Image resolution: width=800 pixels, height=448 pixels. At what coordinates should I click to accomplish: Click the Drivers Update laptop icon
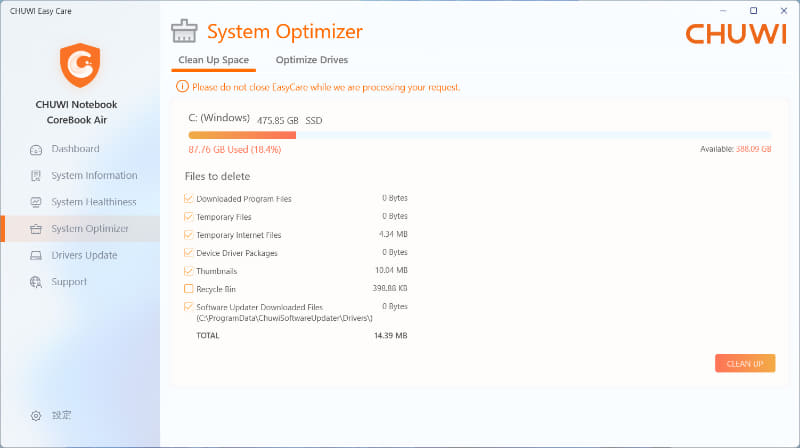pos(36,256)
